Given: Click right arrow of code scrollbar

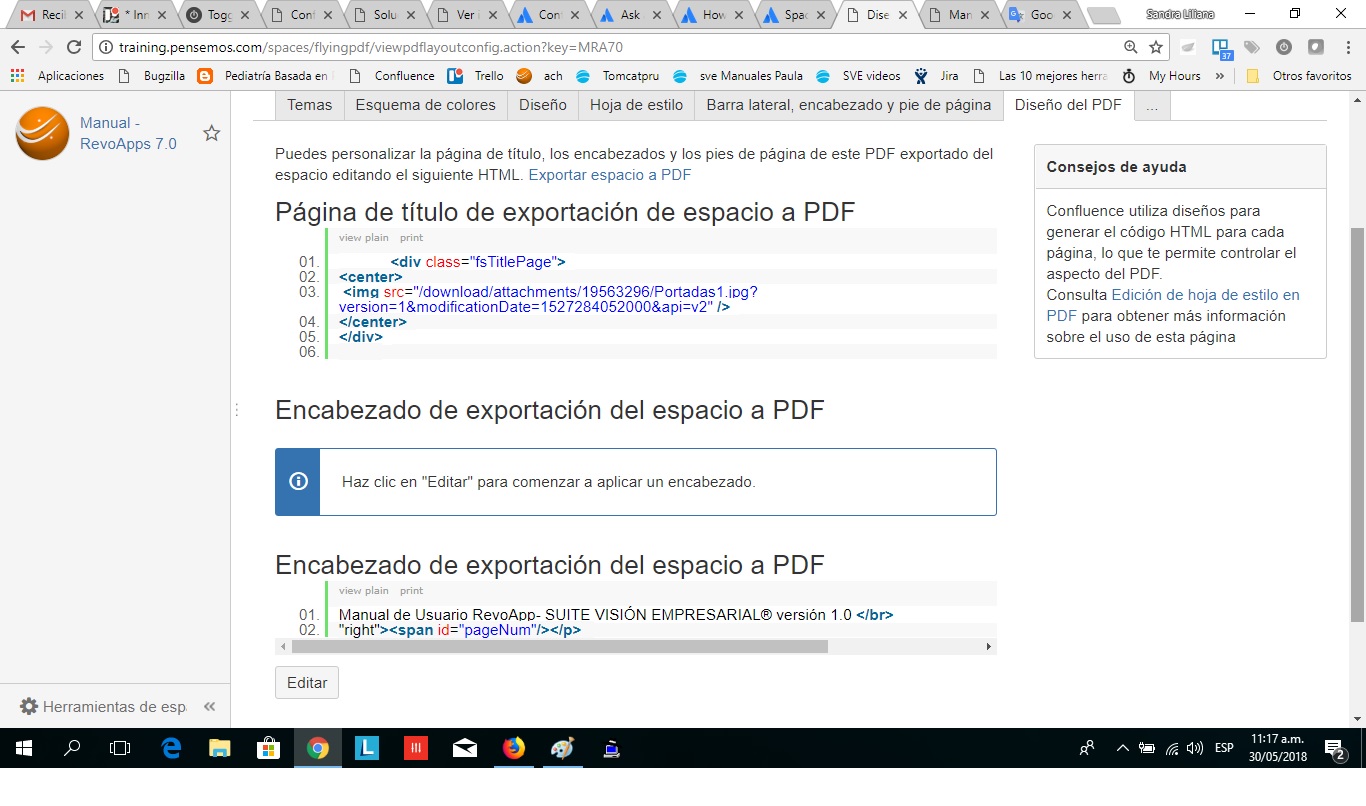Looking at the screenshot, I should pyautogui.click(x=989, y=647).
